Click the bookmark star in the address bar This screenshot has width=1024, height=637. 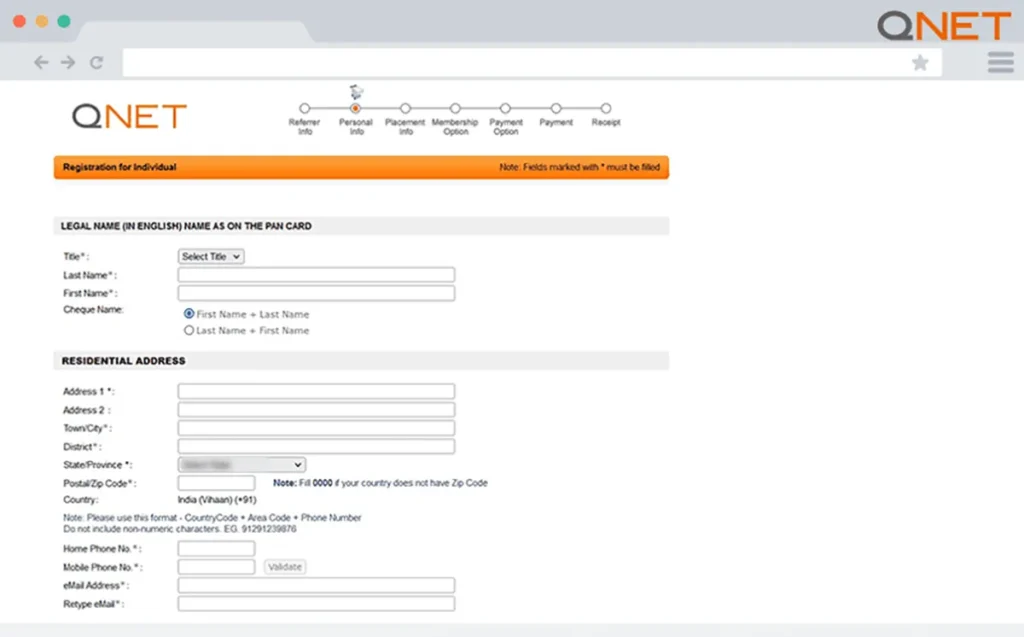point(920,62)
